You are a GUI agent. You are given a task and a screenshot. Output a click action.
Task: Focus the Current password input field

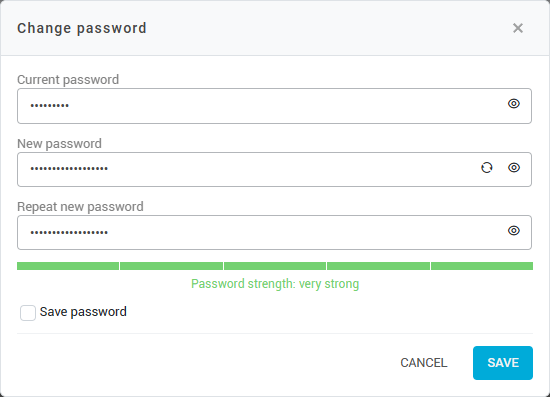274,106
